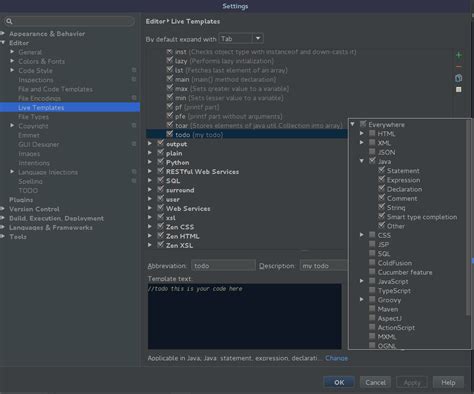The height and width of the screenshot is (394, 474).
Task: Uncheck the Java context checkbox
Action: coord(372,161)
